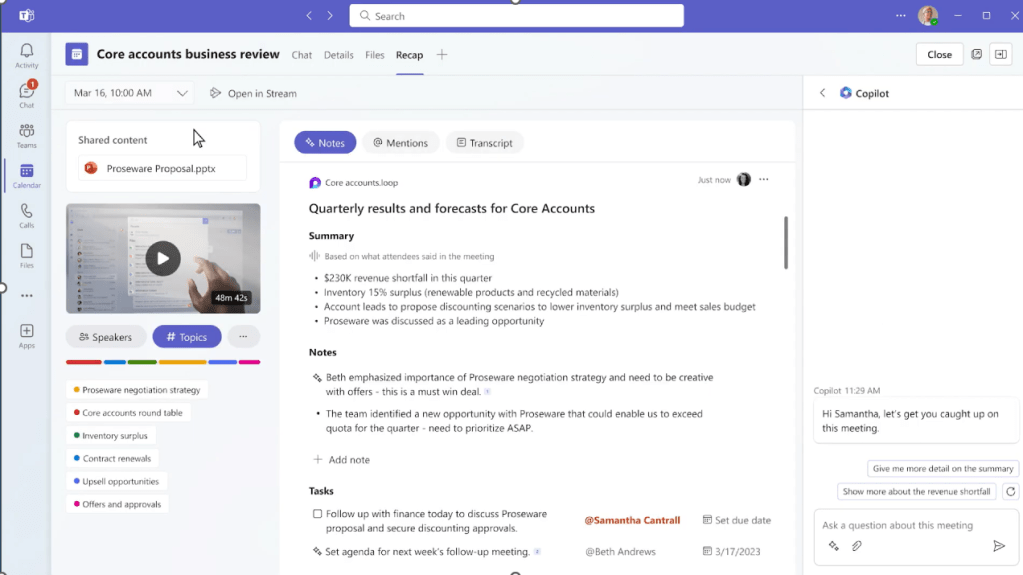Toggle the Topics view pill
Image resolution: width=1023 pixels, height=575 pixels.
187,337
